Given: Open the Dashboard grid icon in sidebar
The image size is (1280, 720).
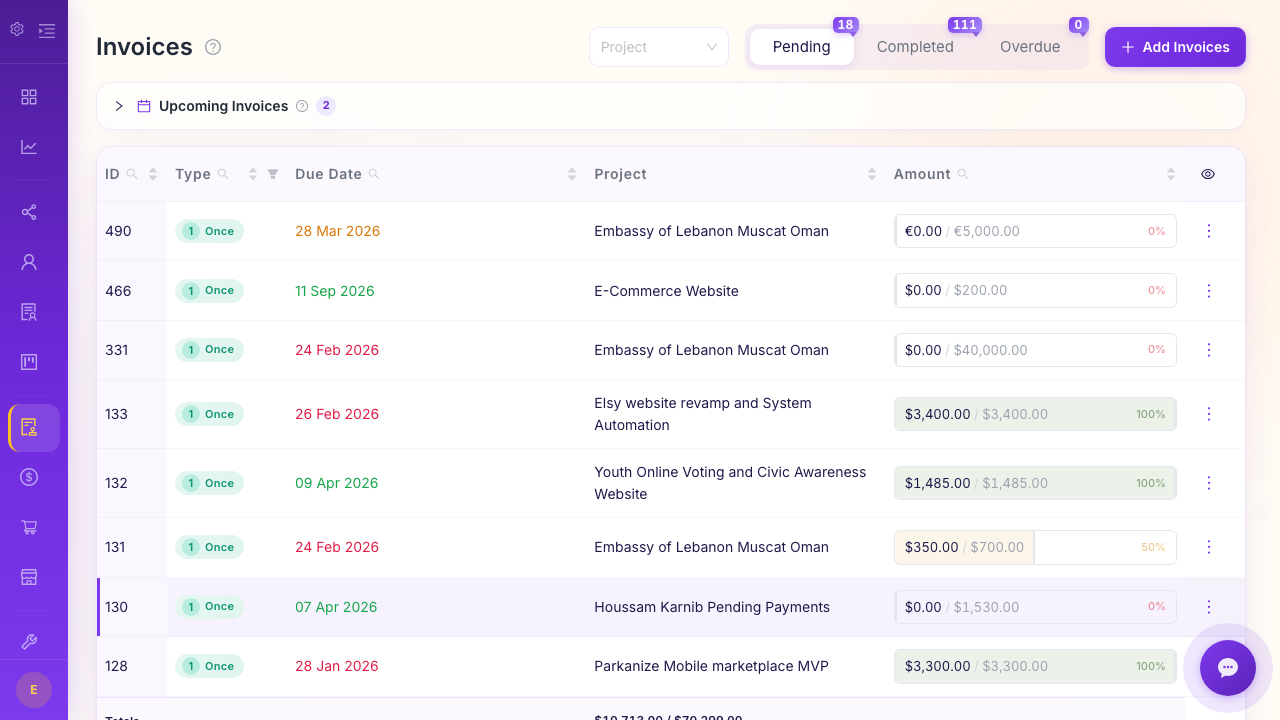Looking at the screenshot, I should [29, 97].
